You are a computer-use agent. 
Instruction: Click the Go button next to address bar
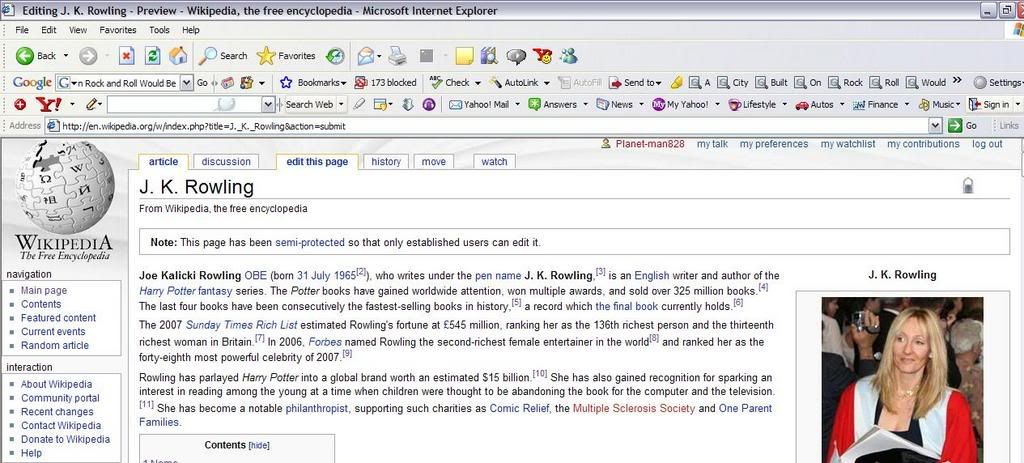[964, 126]
